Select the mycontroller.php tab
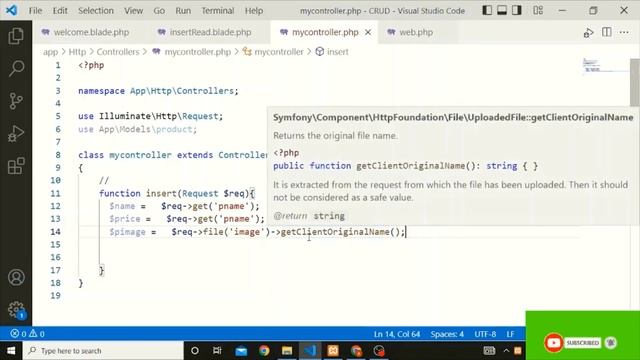Screen dimensions: 640x360 (325, 32)
